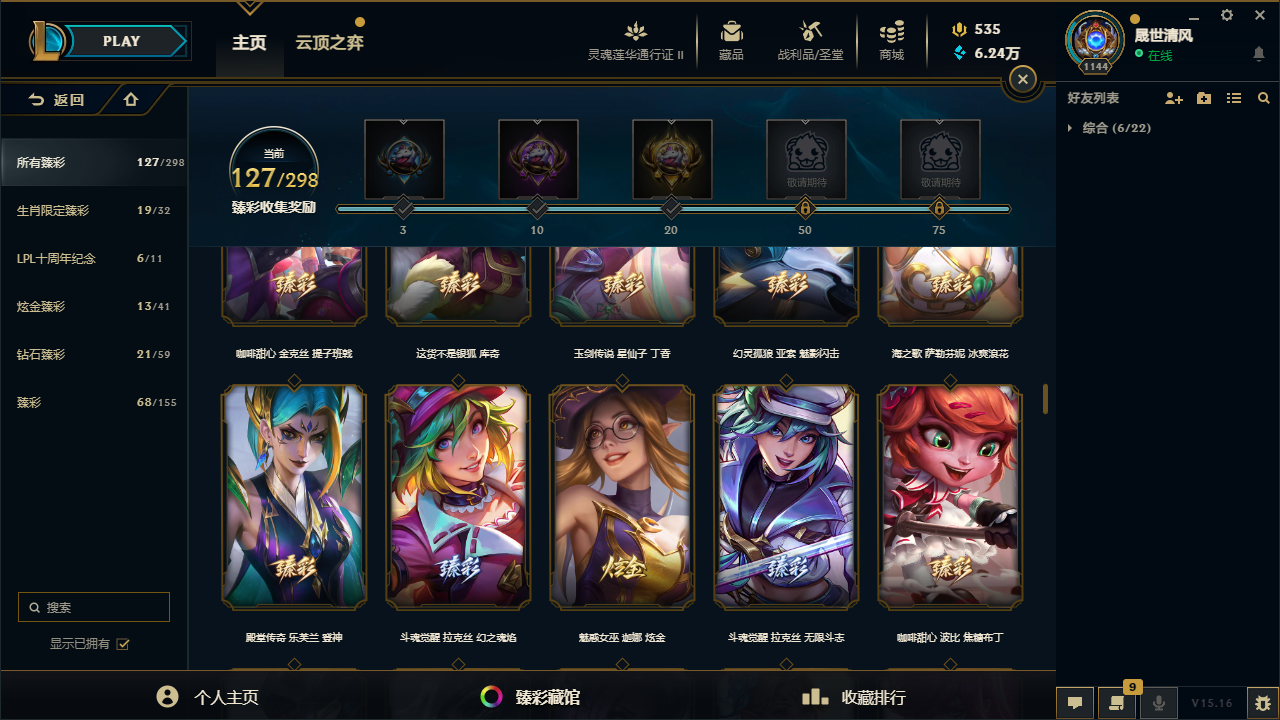
Task: Open the settings gear icon
Action: [1227, 15]
